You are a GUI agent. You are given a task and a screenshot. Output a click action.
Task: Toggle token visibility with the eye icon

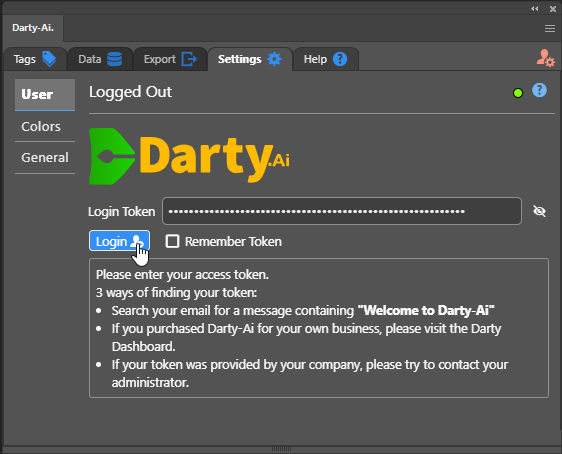tap(539, 211)
